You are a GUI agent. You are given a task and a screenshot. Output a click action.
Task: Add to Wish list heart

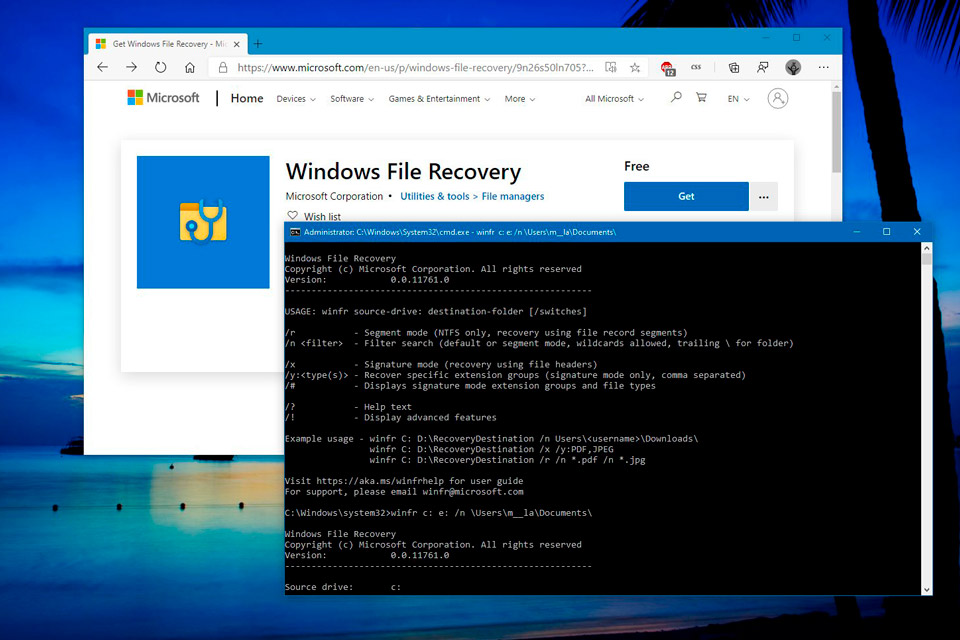point(293,216)
